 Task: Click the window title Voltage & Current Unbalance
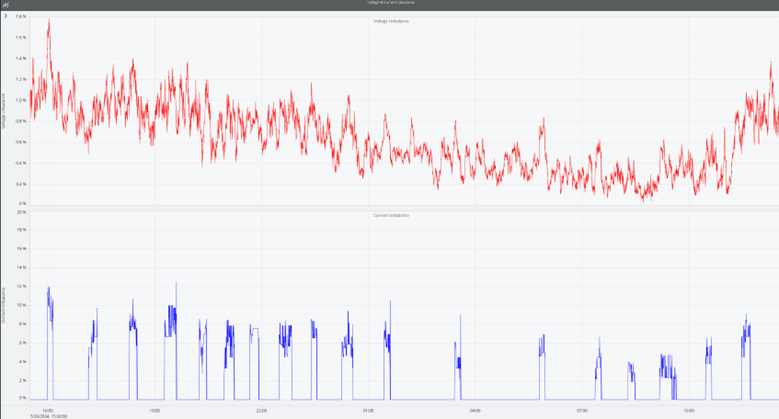coord(390,2)
